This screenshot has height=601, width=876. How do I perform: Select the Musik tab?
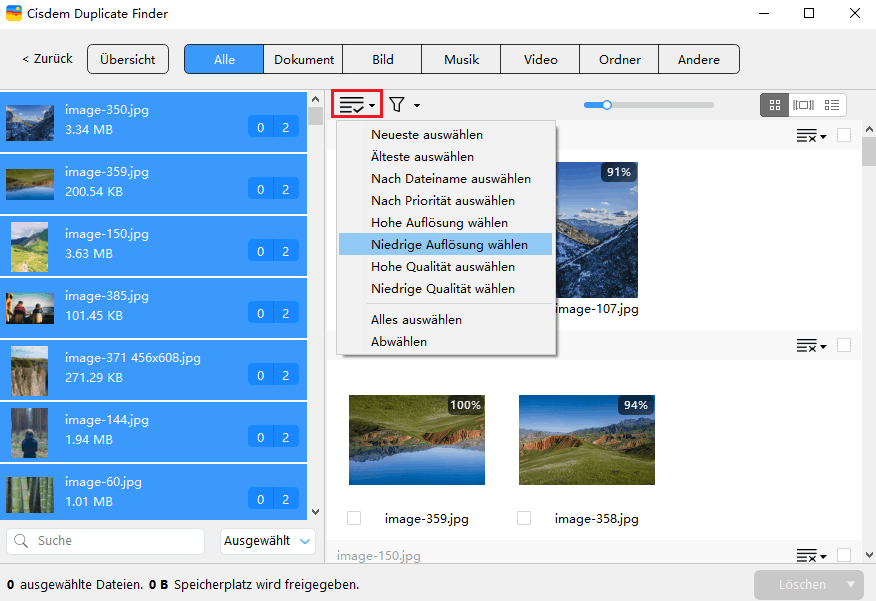point(461,59)
